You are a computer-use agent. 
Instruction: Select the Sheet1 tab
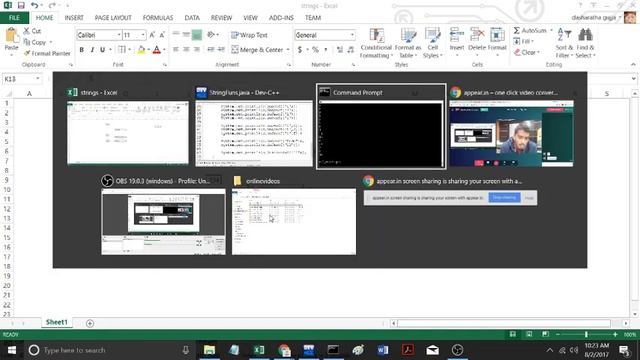pos(57,322)
